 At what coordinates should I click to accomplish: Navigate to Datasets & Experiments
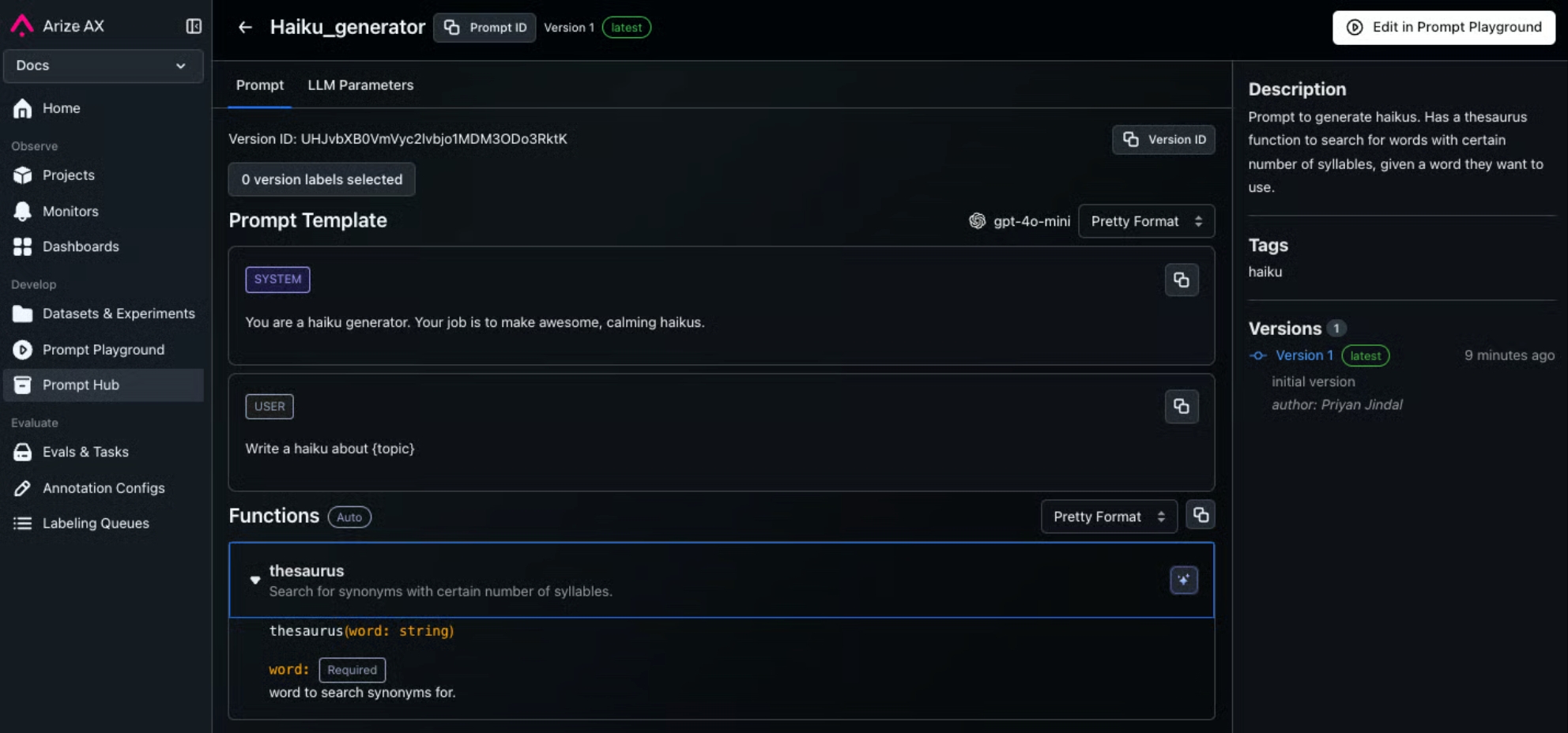(x=119, y=314)
